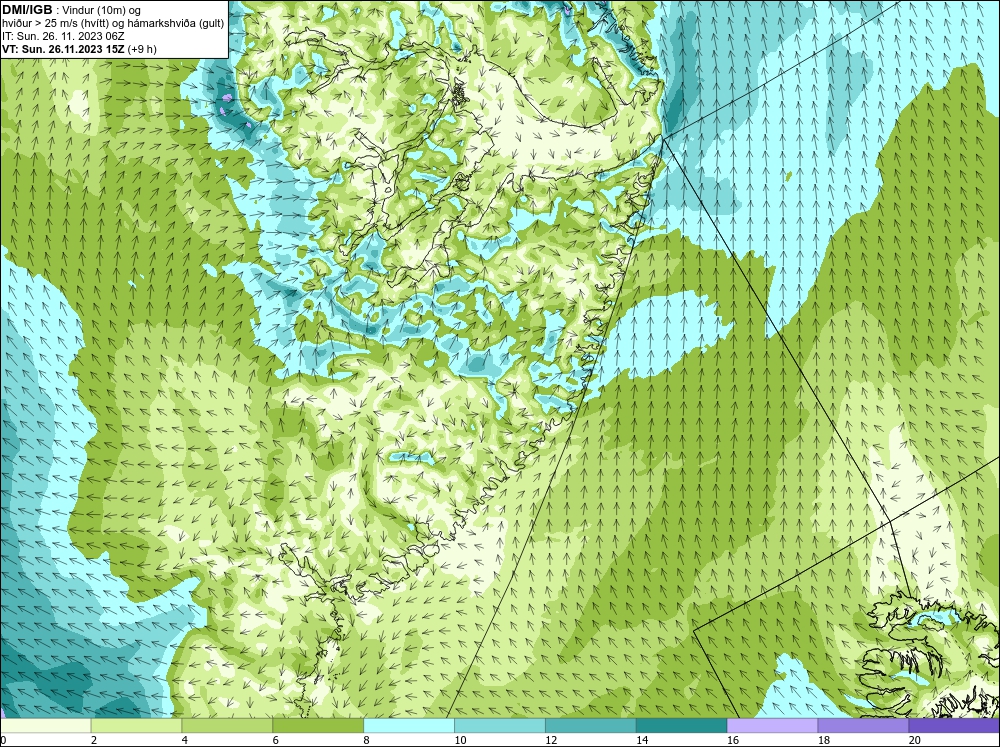Screen dimensions: 1000x747
Task: Click the '14' scale label on the color bar
Action: (x=642, y=740)
